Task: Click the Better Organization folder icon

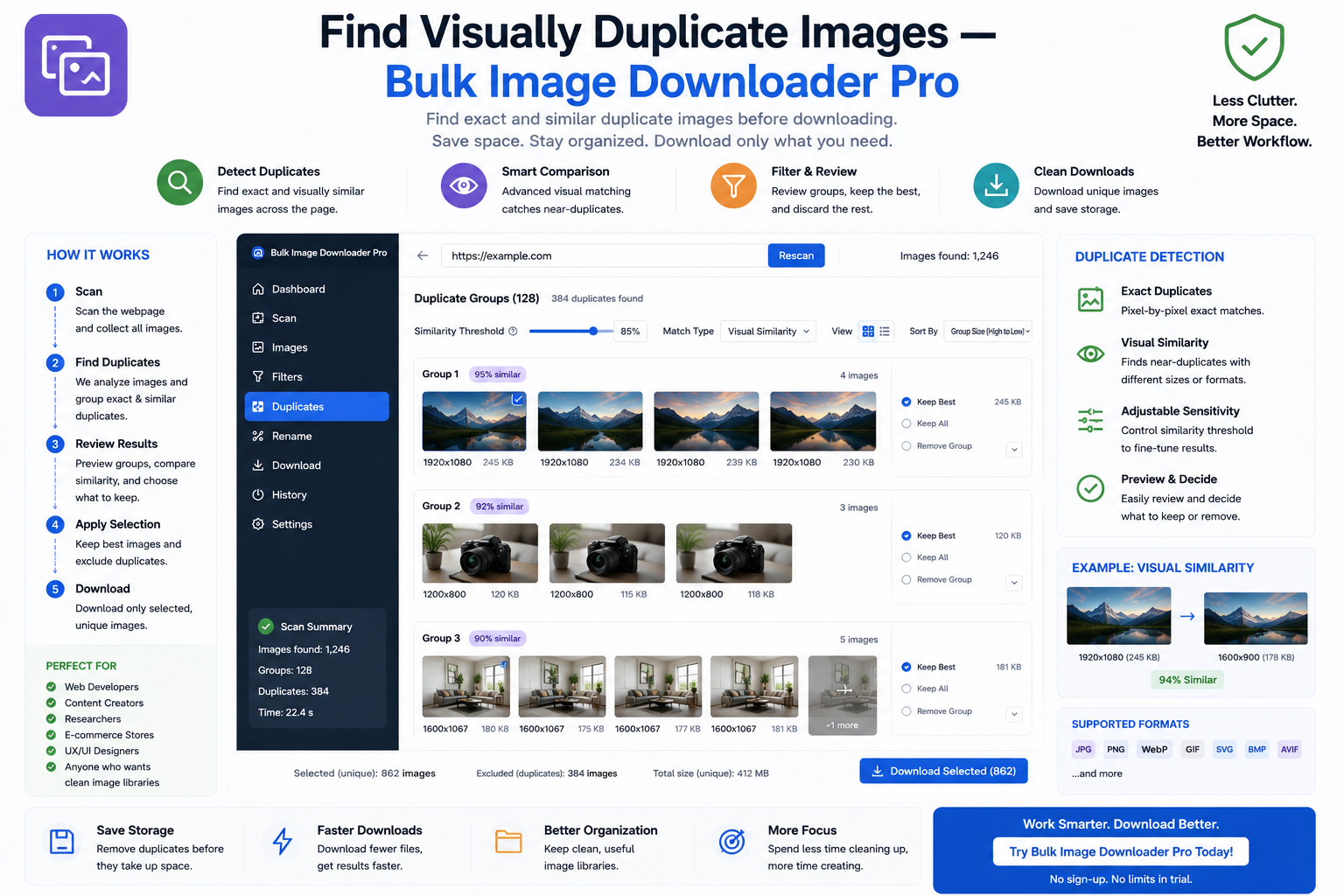Action: [508, 842]
